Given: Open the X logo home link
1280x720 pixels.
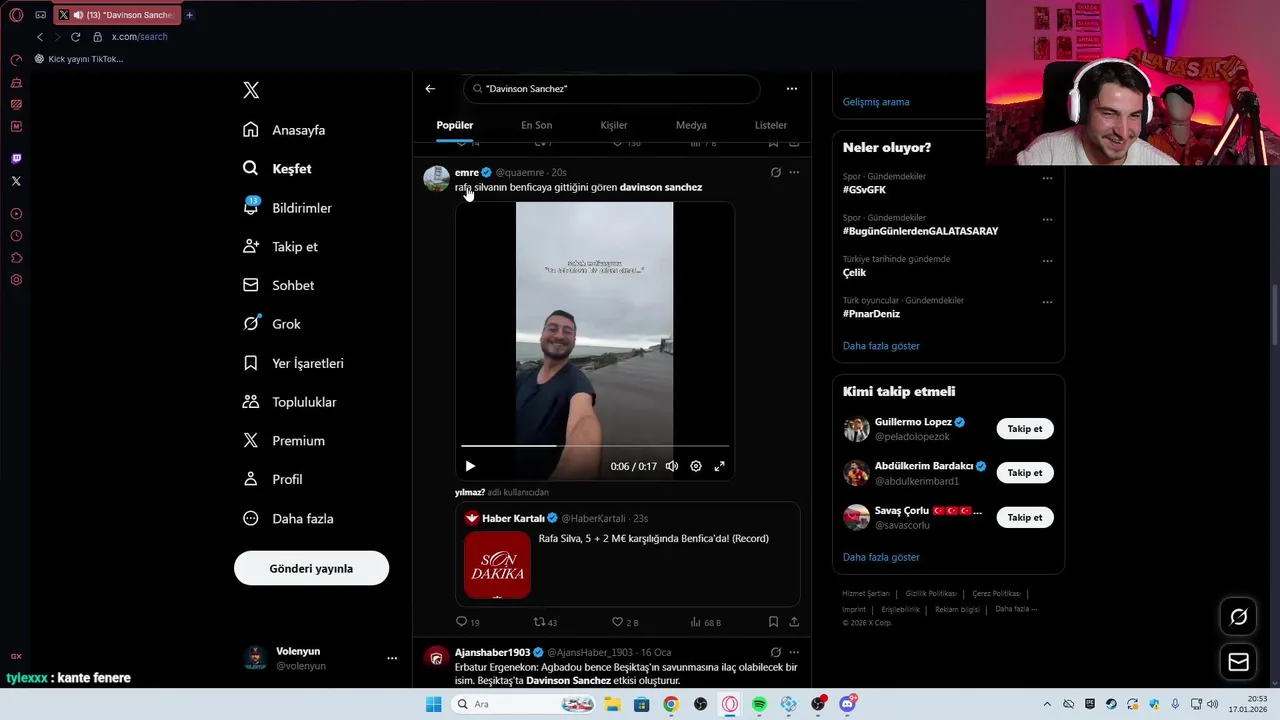Looking at the screenshot, I should click(251, 90).
